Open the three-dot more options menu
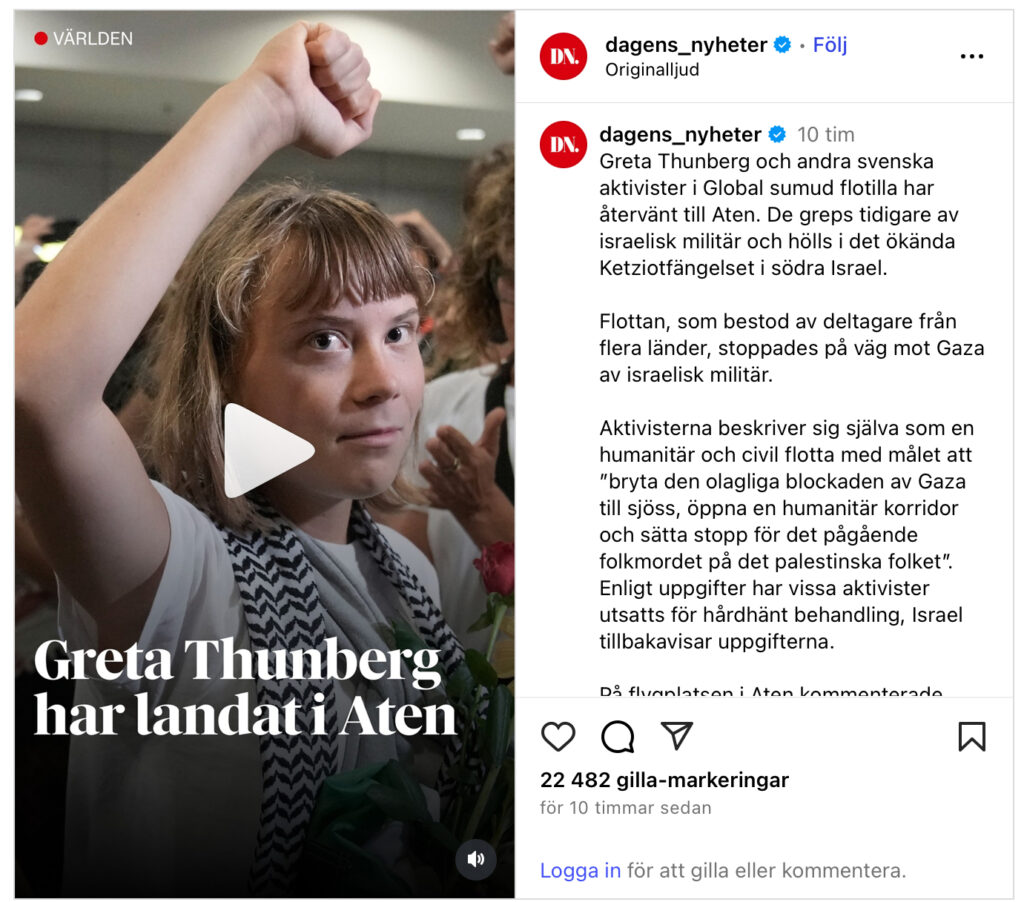Image resolution: width=1024 pixels, height=902 pixels. pos(972,57)
